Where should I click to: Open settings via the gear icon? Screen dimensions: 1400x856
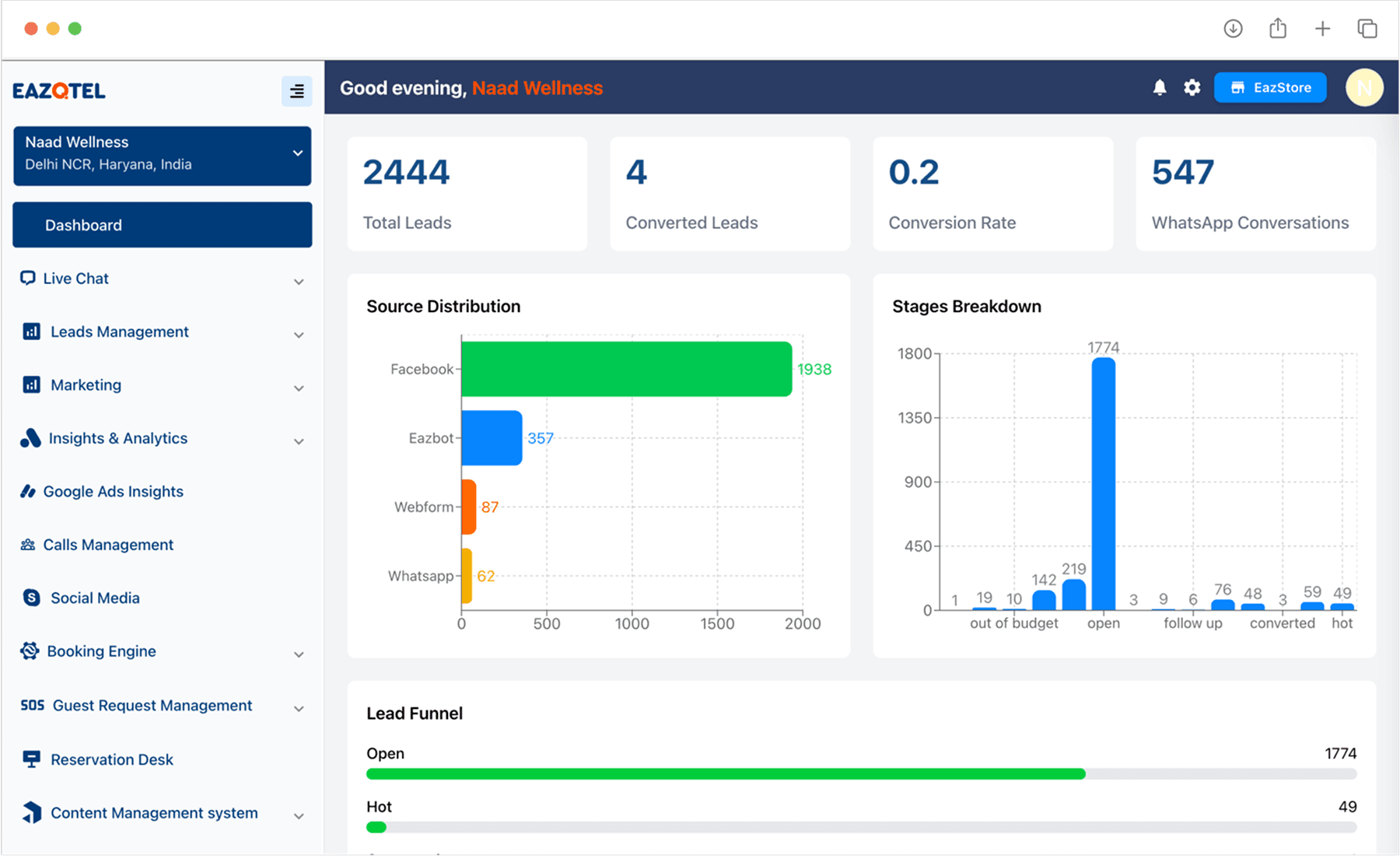point(1192,88)
